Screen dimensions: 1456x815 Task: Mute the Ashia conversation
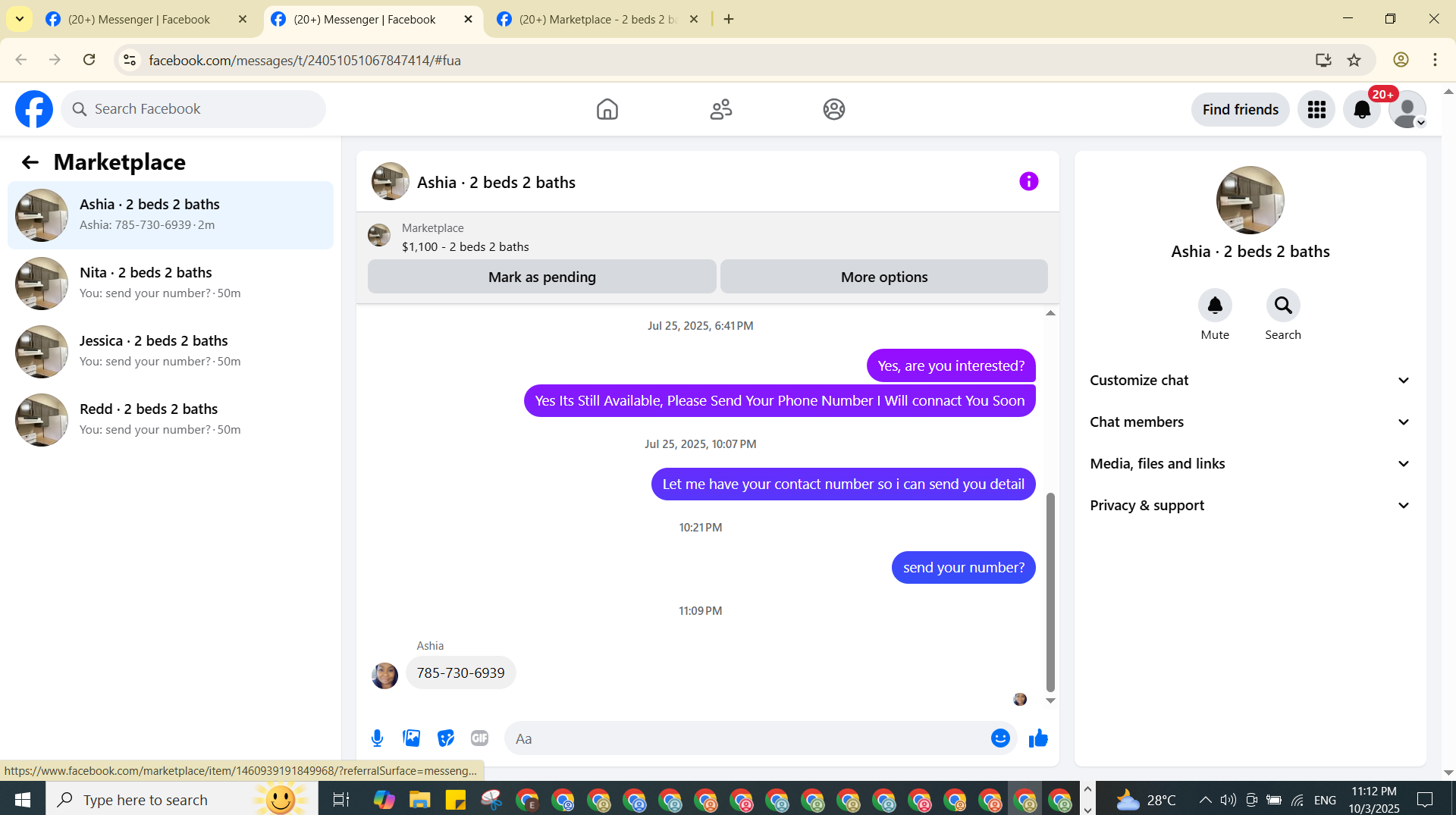click(x=1215, y=306)
